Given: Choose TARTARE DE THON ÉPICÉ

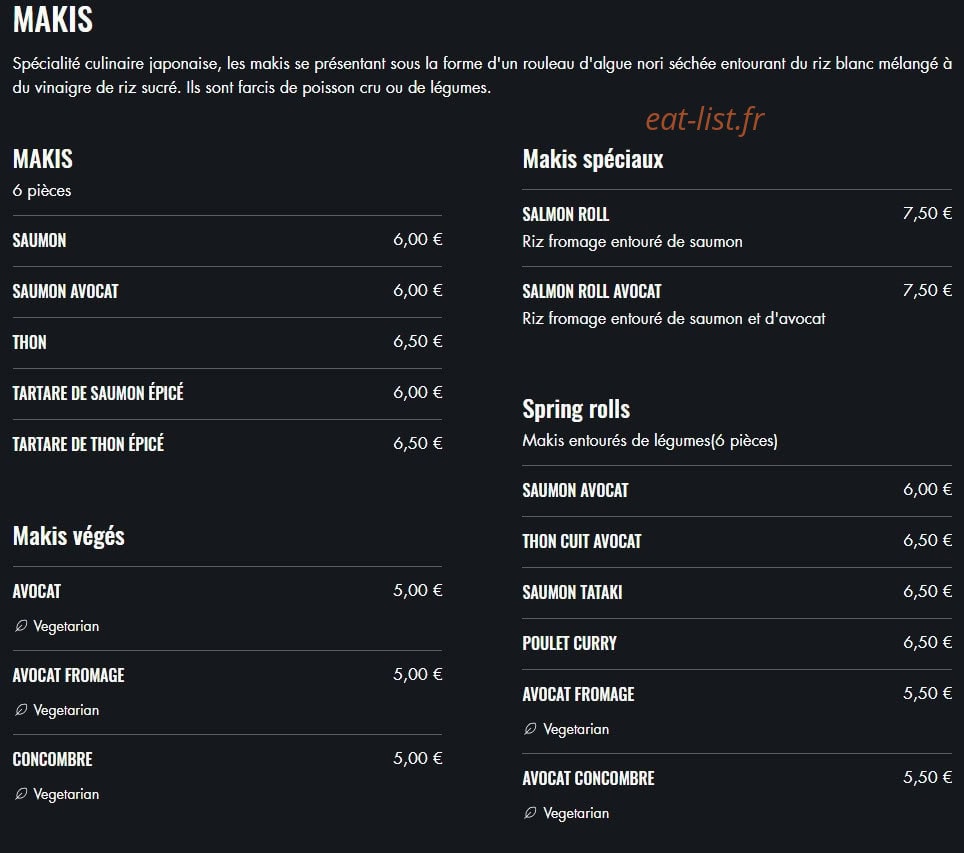Looking at the screenshot, I should point(227,445).
